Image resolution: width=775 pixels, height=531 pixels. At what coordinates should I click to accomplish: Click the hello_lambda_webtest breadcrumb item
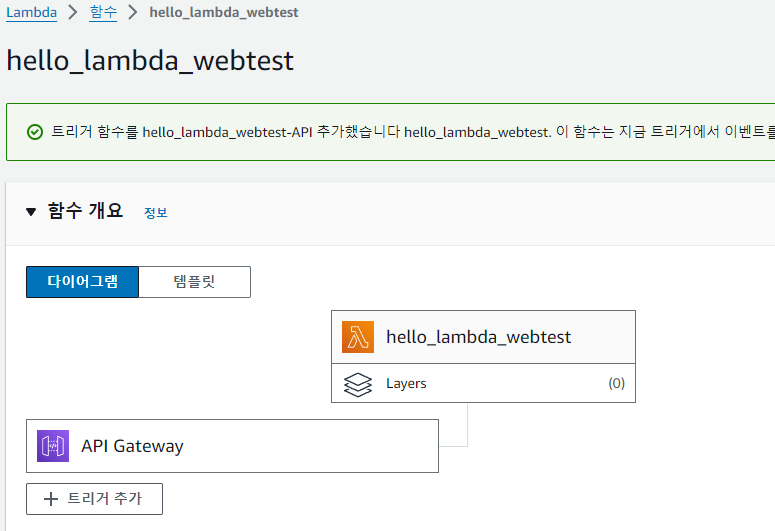pyautogui.click(x=224, y=12)
